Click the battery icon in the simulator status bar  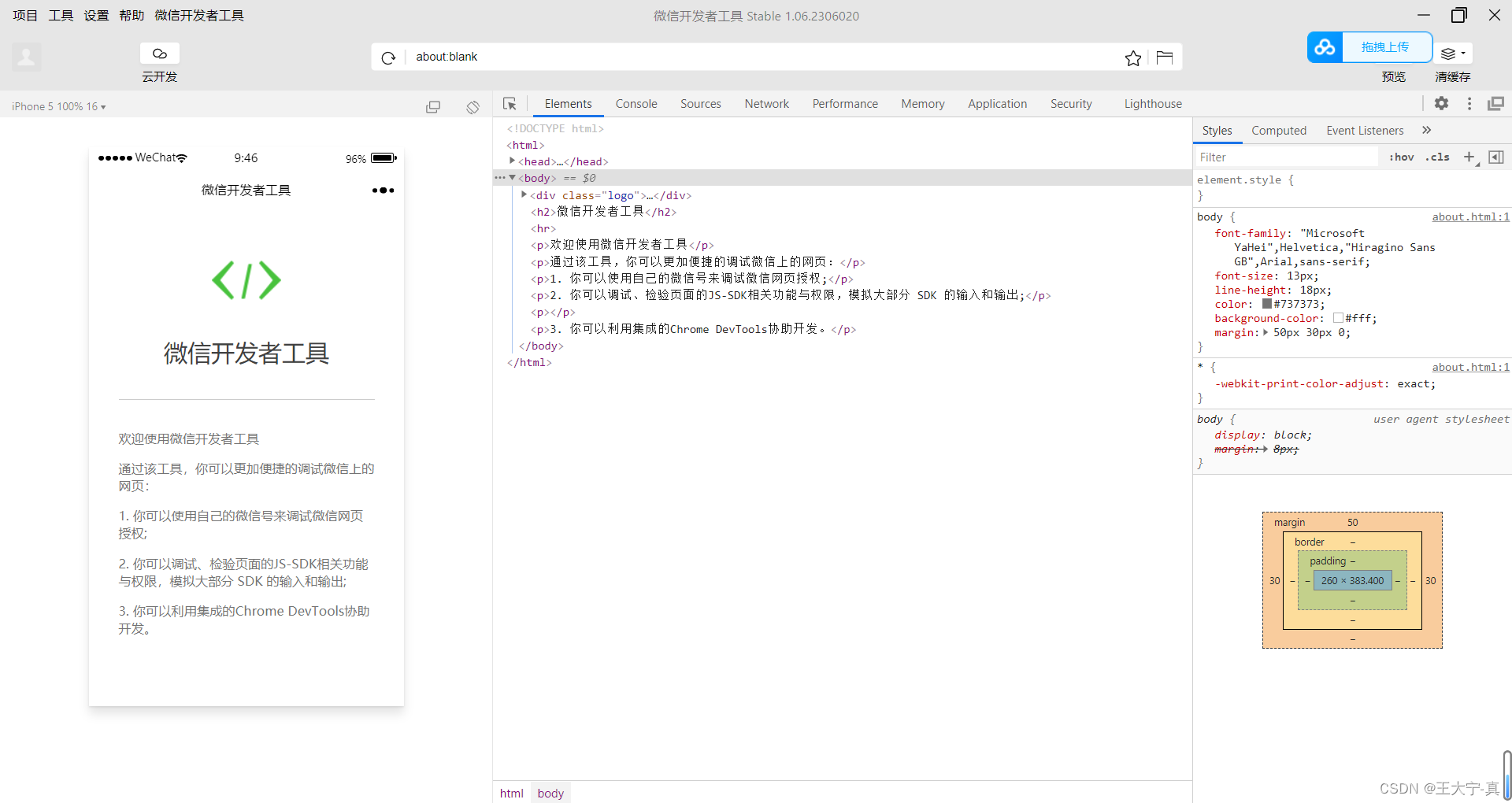click(384, 158)
